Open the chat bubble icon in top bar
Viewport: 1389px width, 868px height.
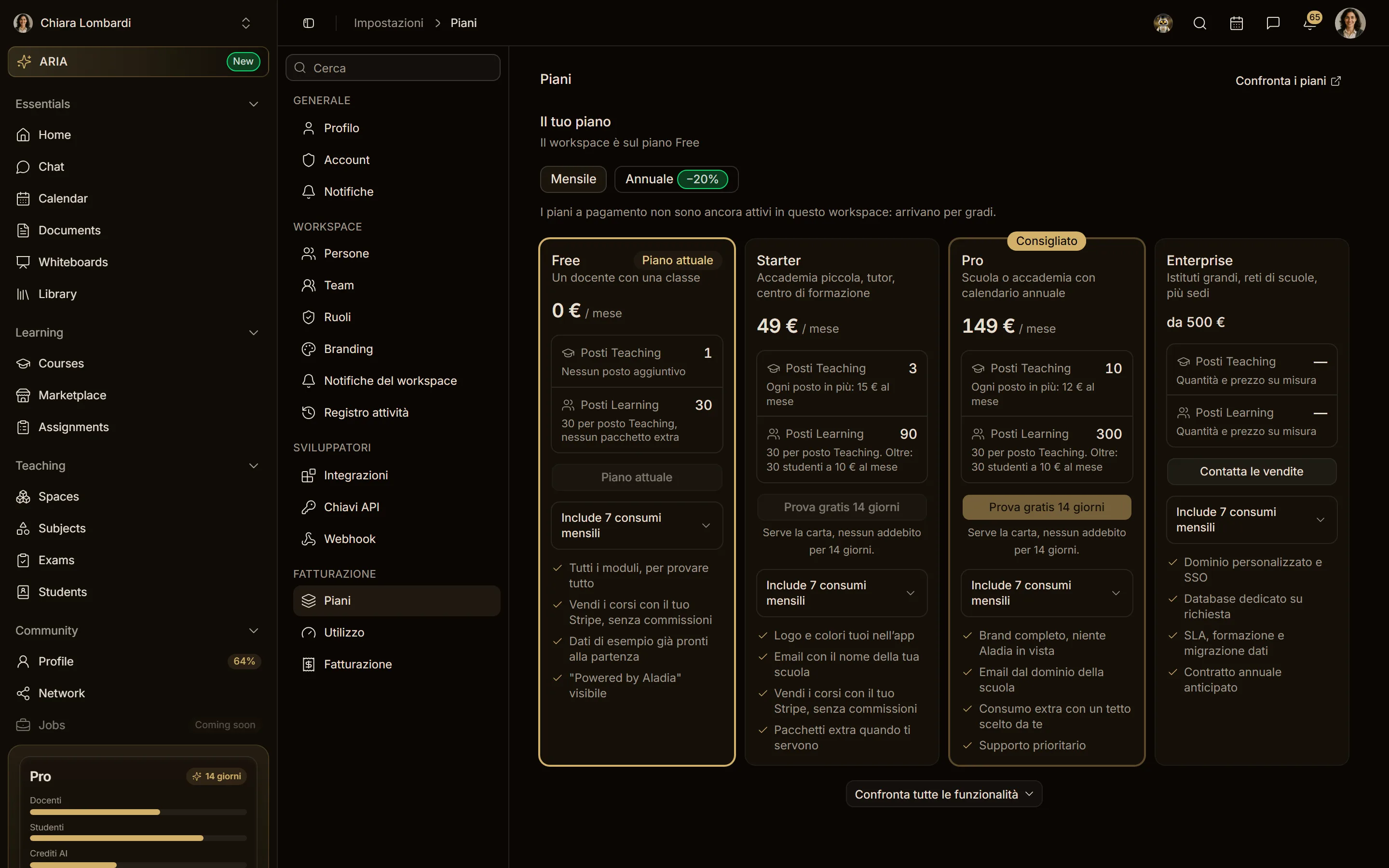point(1273,23)
